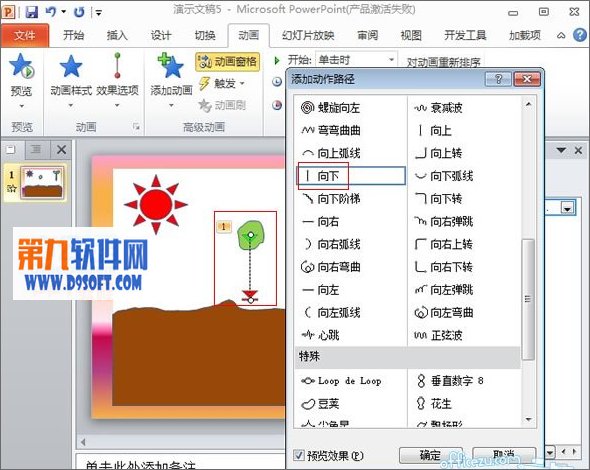Select 向右弹跳 motion path

[444, 221]
